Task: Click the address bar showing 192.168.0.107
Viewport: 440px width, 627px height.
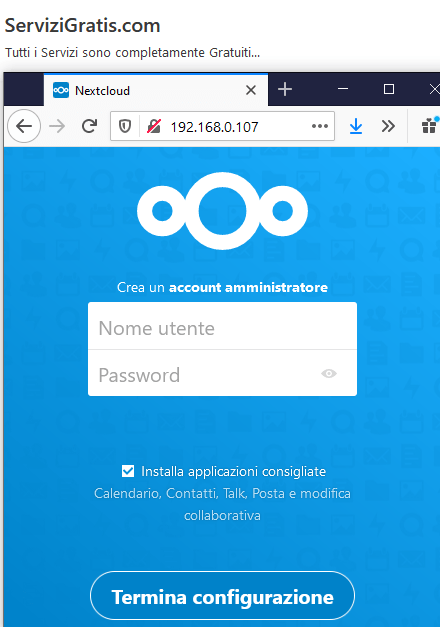Action: [x=222, y=126]
